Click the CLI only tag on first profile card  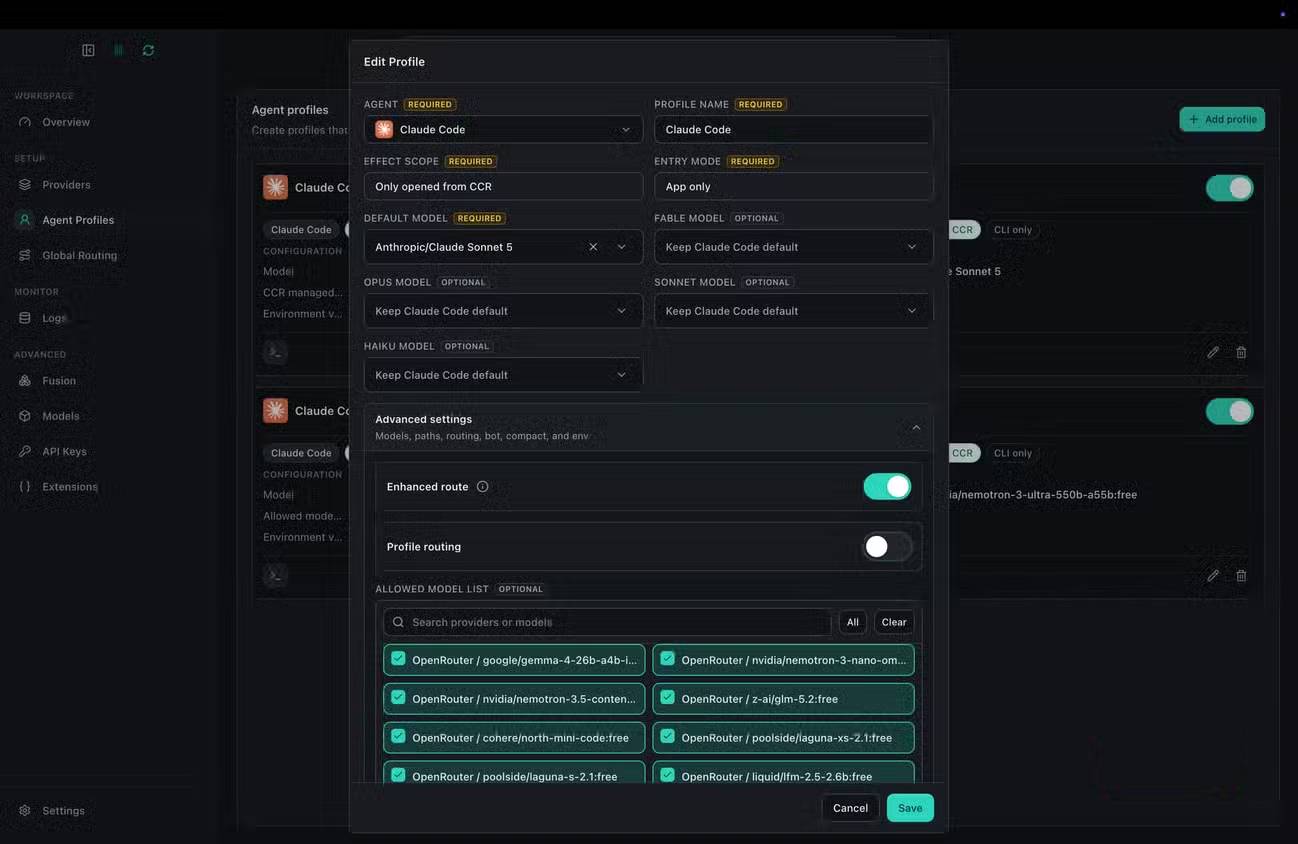coord(1012,229)
